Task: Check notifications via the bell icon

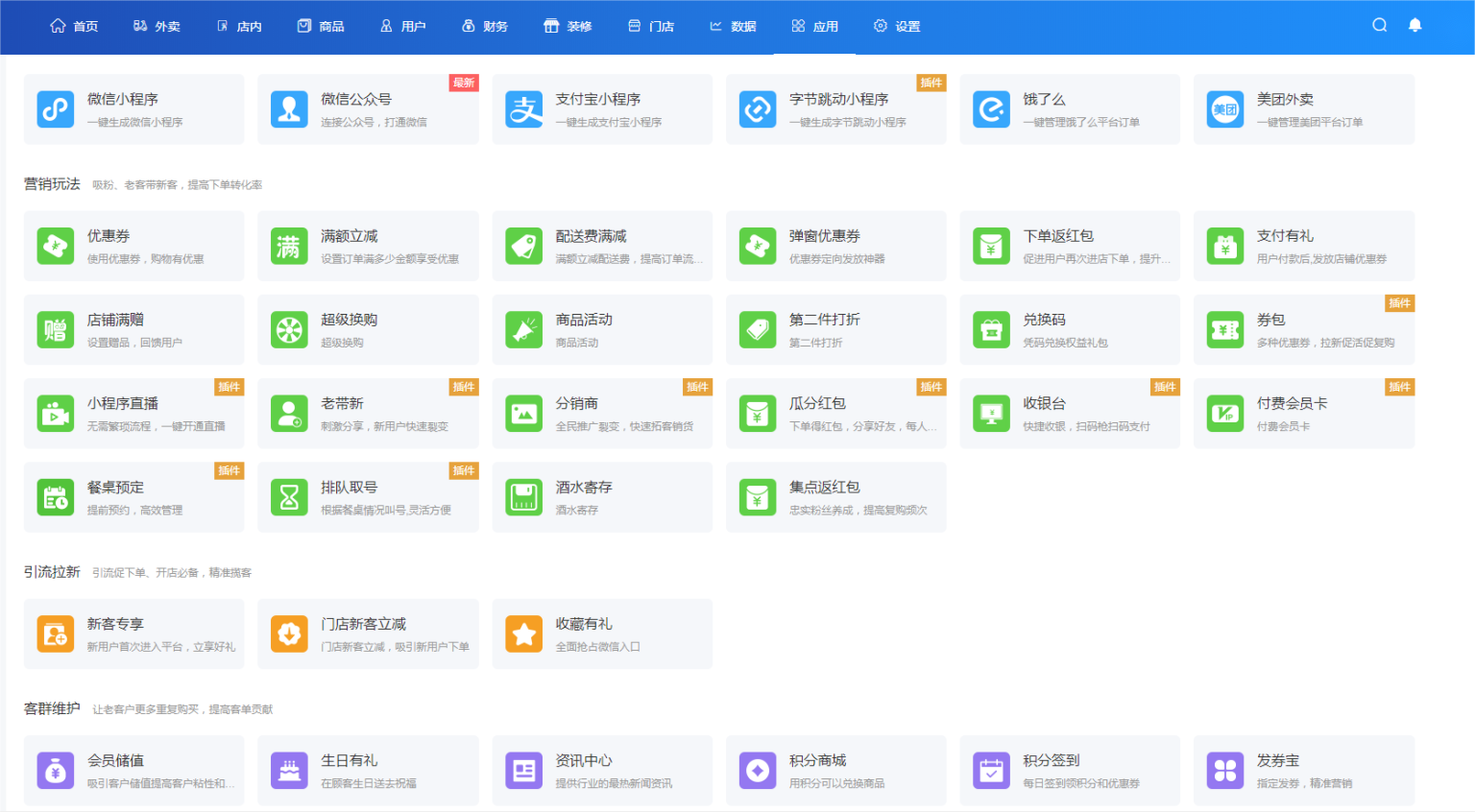Action: [x=1415, y=24]
